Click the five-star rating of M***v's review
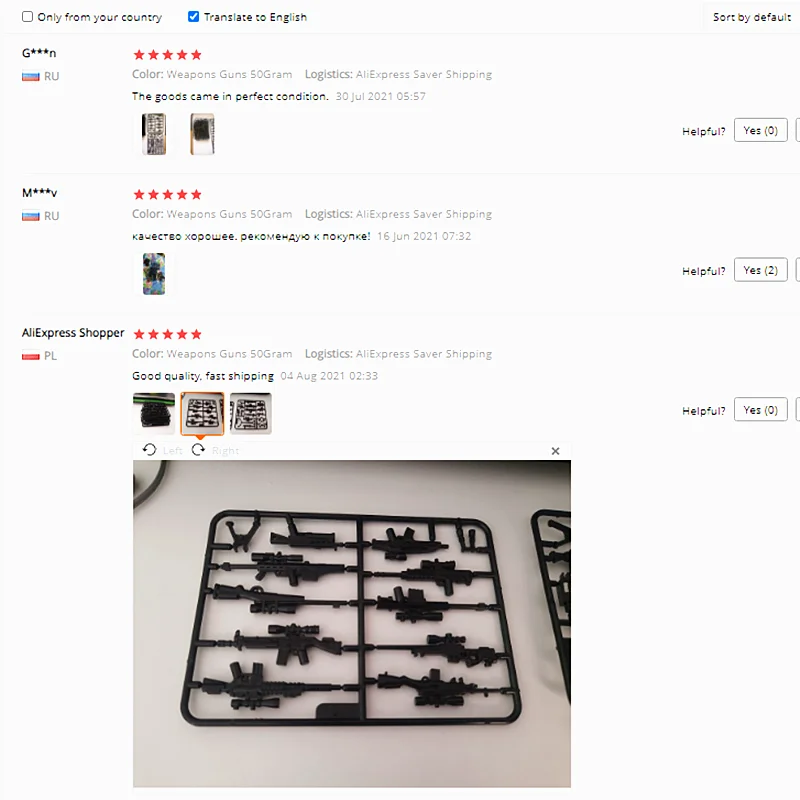800x800 pixels. click(x=167, y=194)
